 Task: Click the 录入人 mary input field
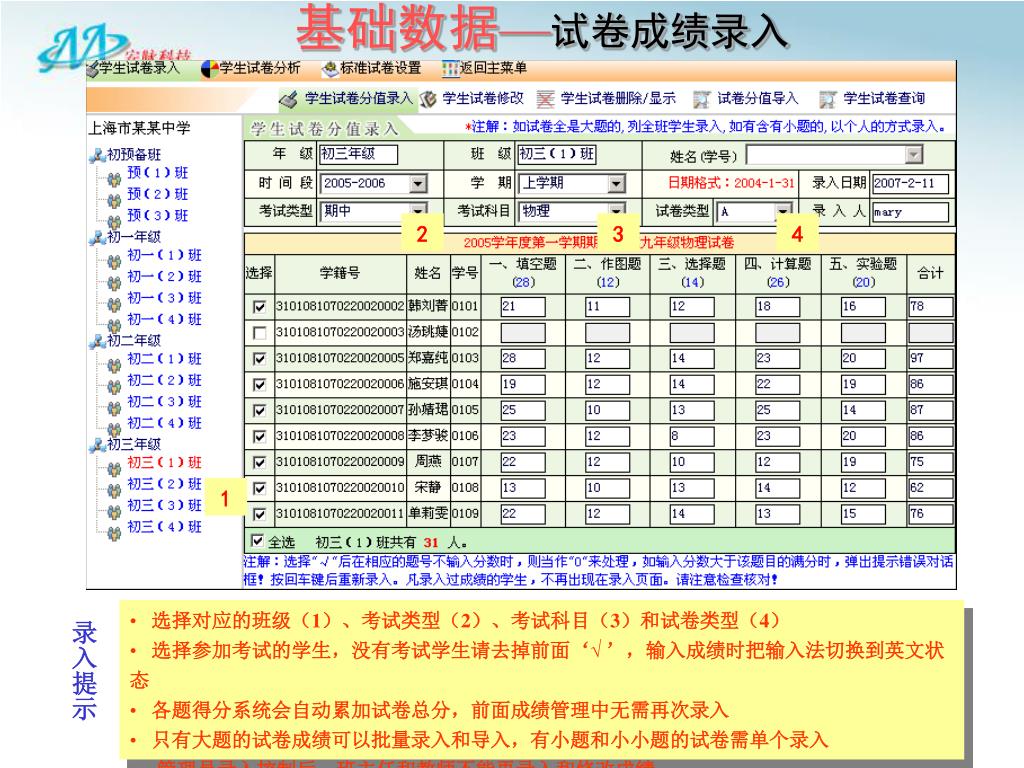[x=910, y=212]
